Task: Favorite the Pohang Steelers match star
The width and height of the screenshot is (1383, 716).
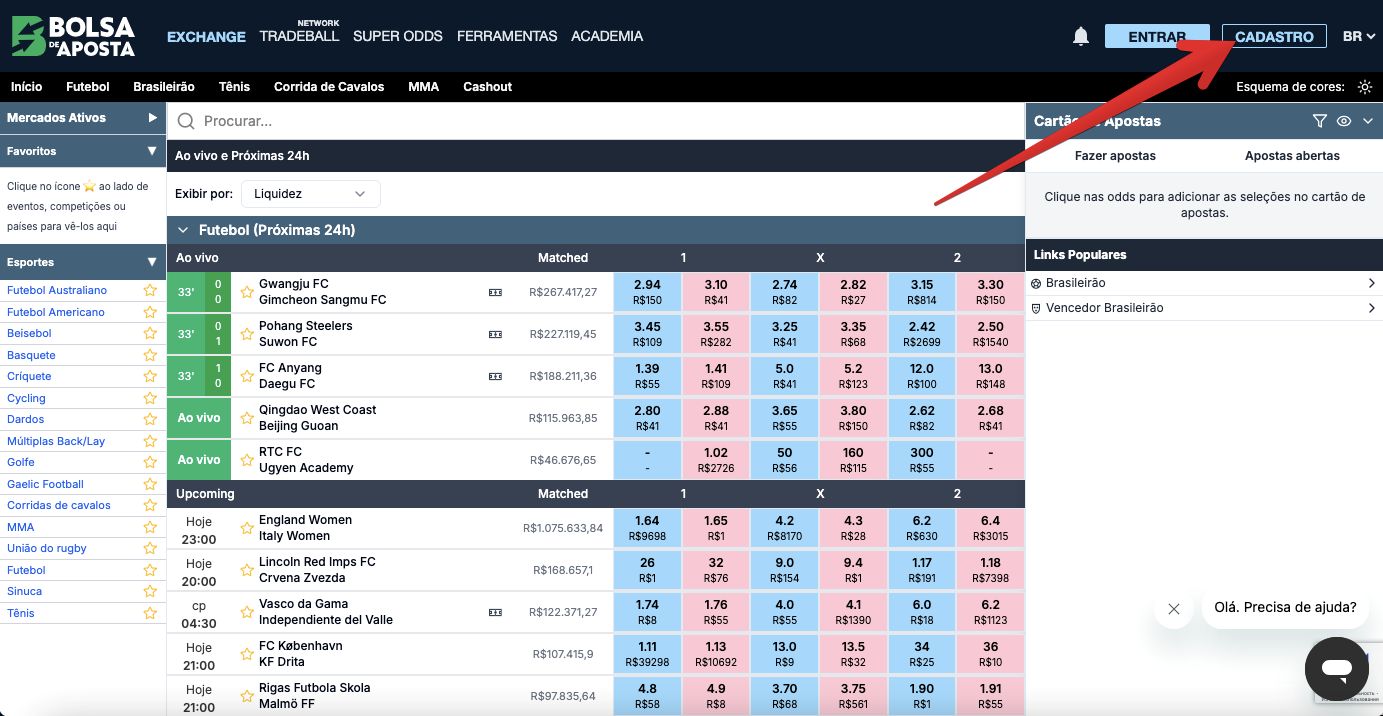Action: pyautogui.click(x=247, y=334)
